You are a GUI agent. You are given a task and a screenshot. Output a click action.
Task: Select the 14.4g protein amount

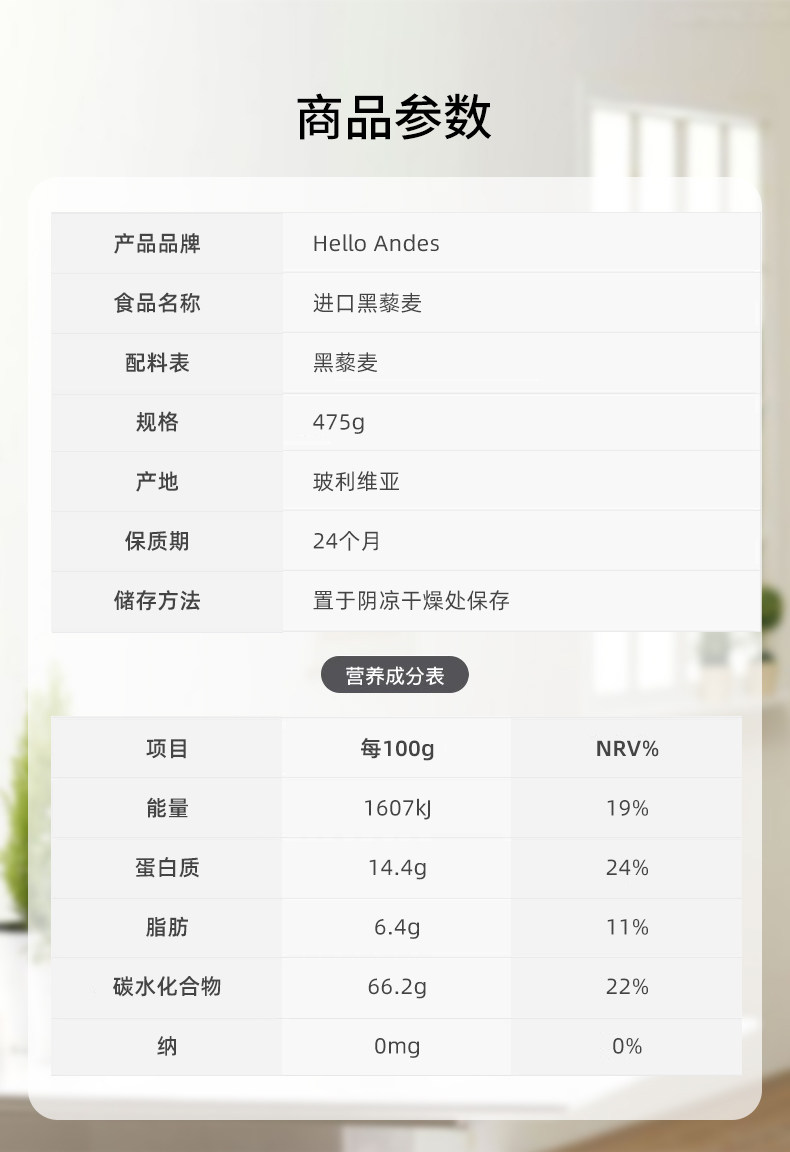pos(397,868)
